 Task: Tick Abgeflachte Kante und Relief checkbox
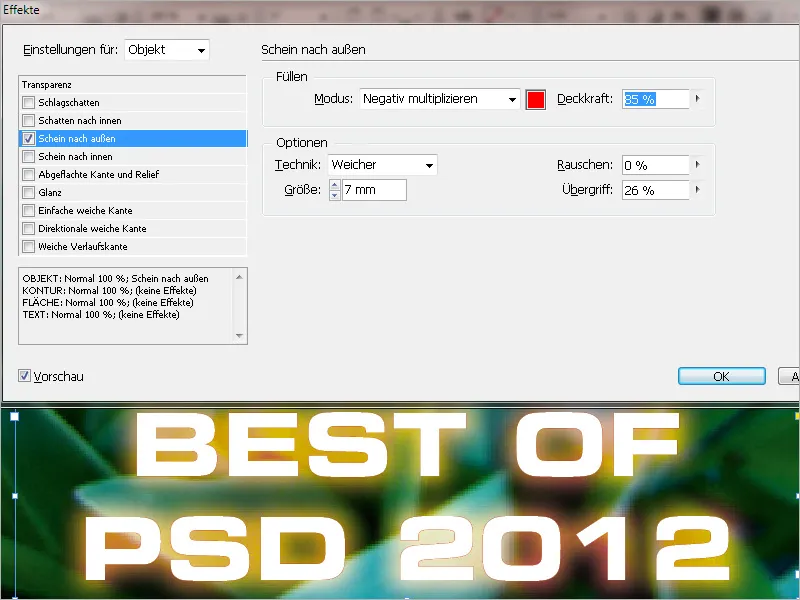click(x=29, y=174)
